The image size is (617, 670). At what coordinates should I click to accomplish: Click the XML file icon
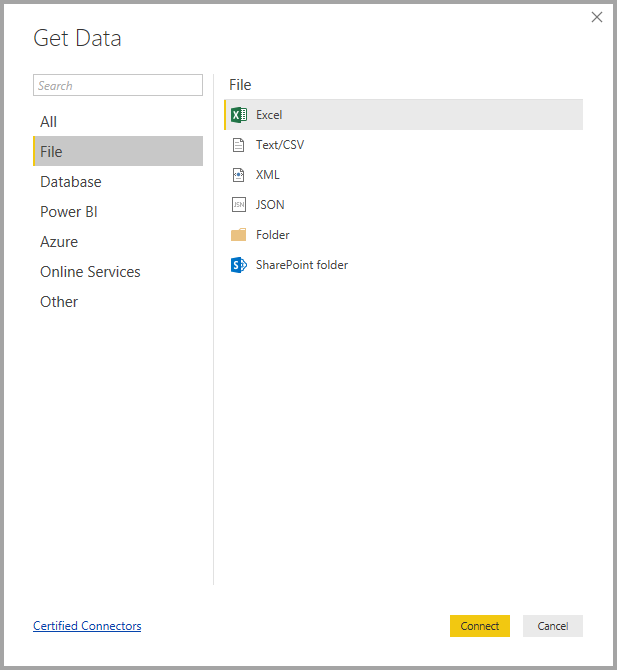pyautogui.click(x=238, y=175)
